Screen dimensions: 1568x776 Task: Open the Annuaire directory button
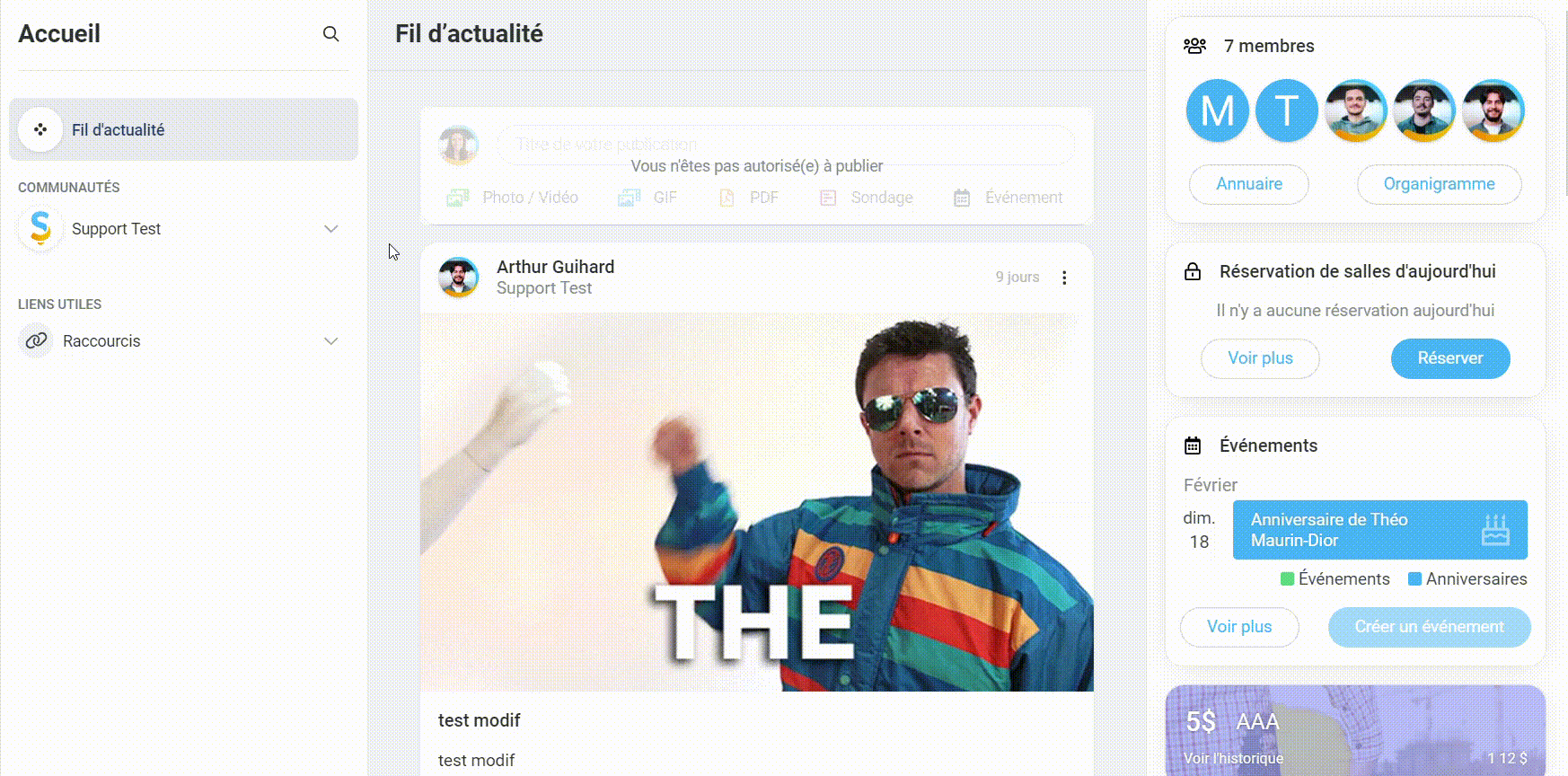[1248, 184]
